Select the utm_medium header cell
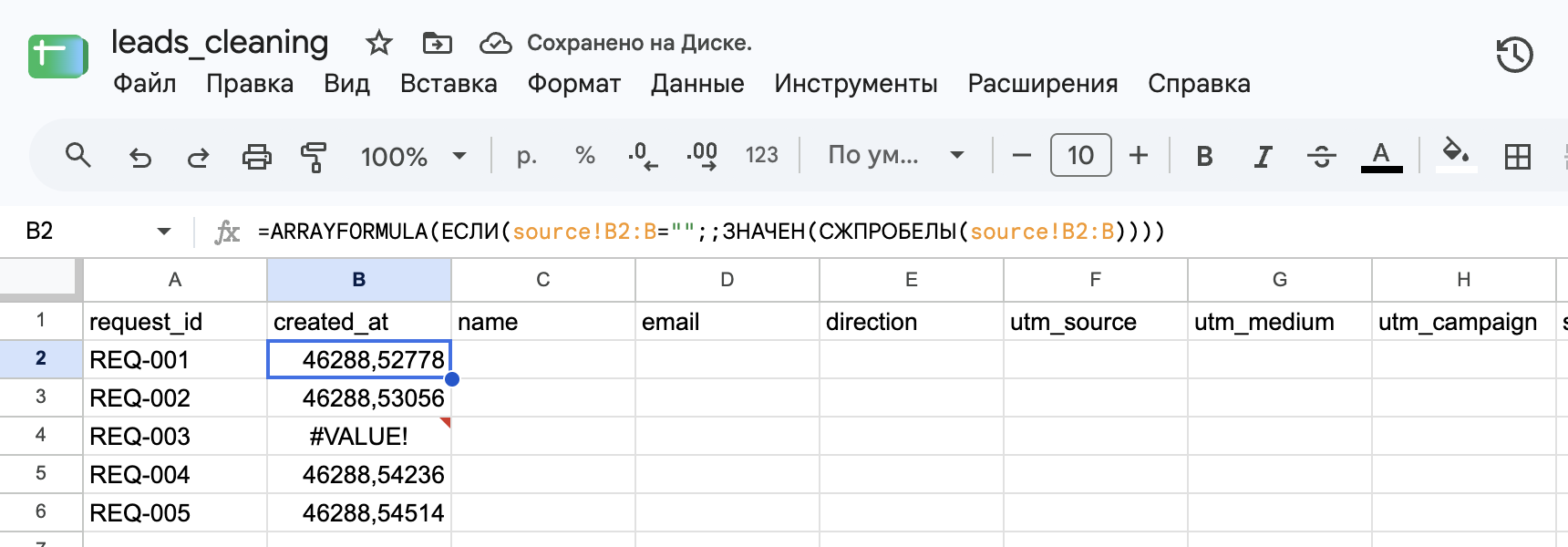This screenshot has height=547, width=1568. coord(1280,322)
